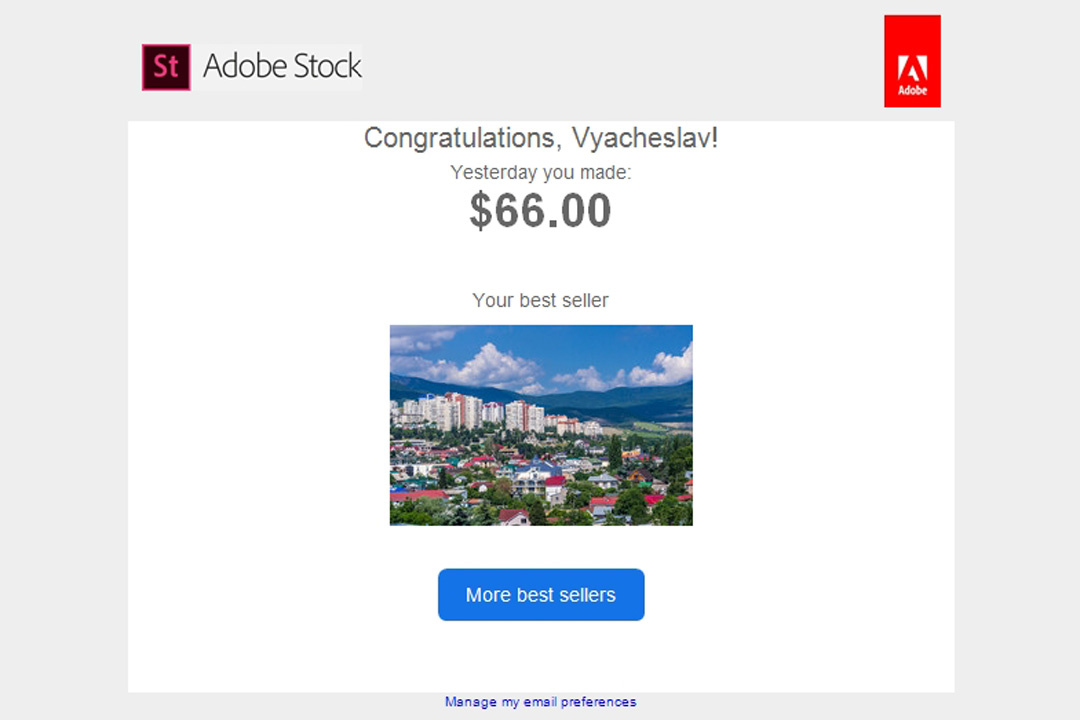Click the word preferences in the footer link
The height and width of the screenshot is (720, 1080).
point(599,701)
